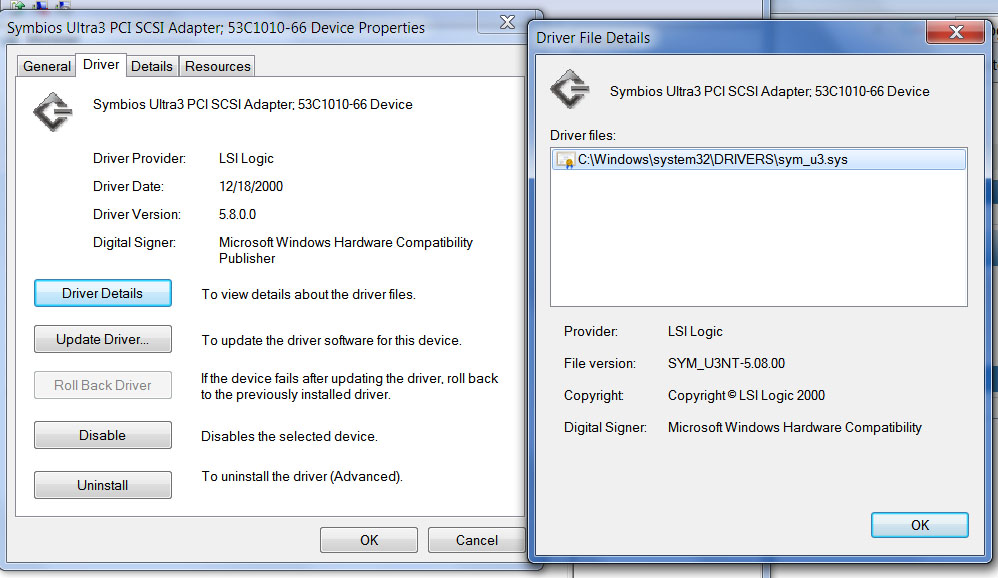The height and width of the screenshot is (578, 998).
Task: Click the Disable device button
Action: [102, 435]
